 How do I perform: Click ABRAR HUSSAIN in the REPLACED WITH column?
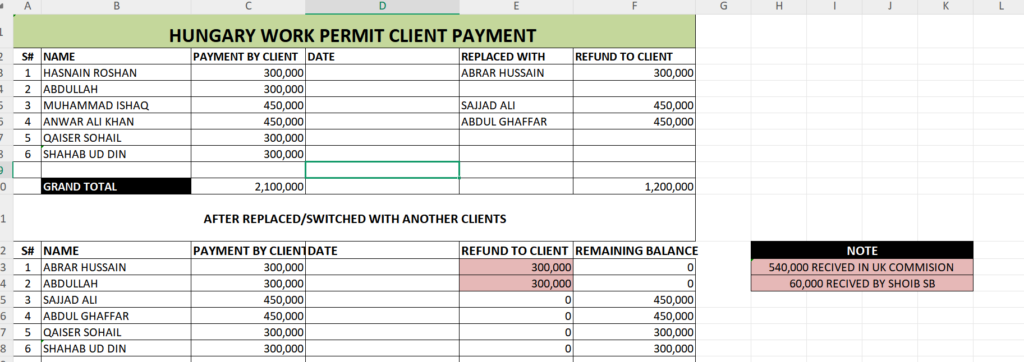tap(516, 73)
